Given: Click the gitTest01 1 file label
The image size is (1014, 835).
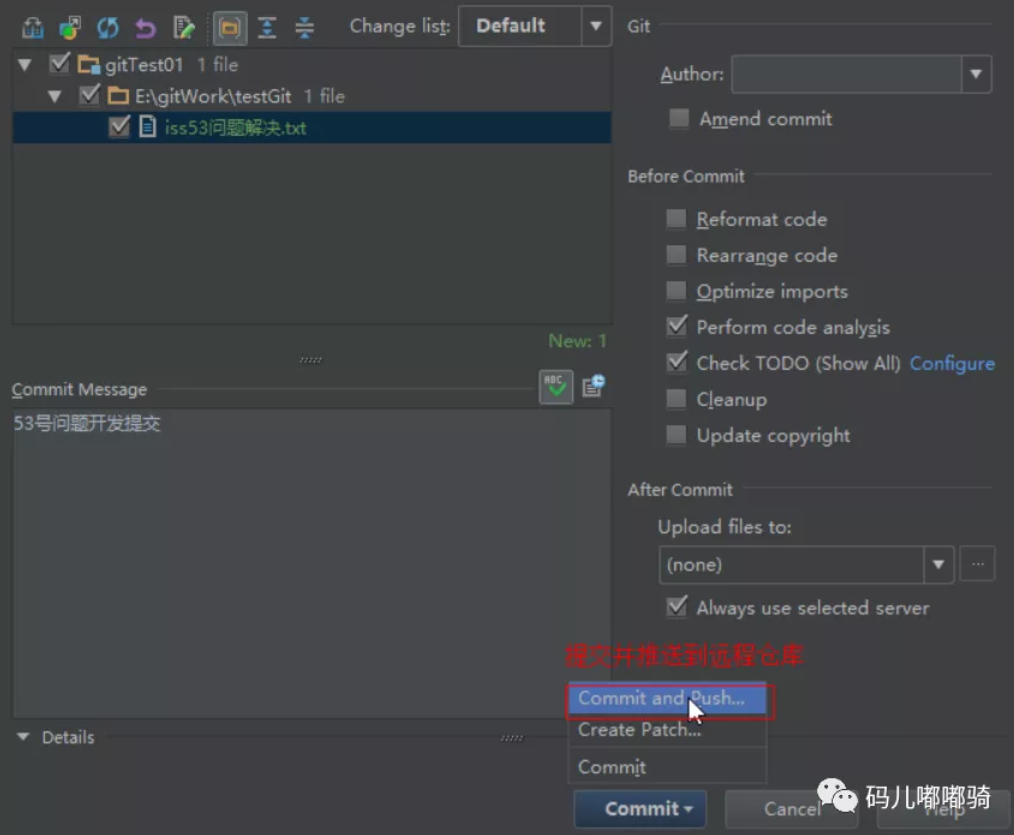Looking at the screenshot, I should [x=171, y=65].
